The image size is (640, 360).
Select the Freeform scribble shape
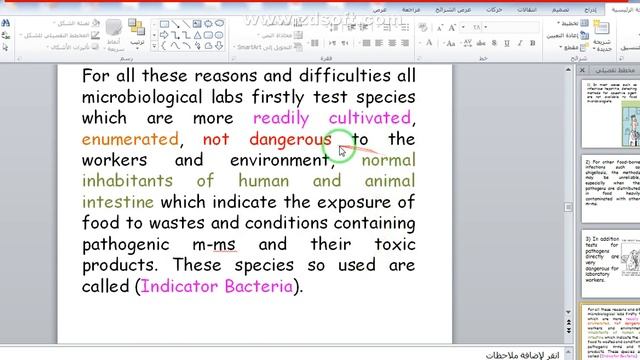[x=198, y=45]
